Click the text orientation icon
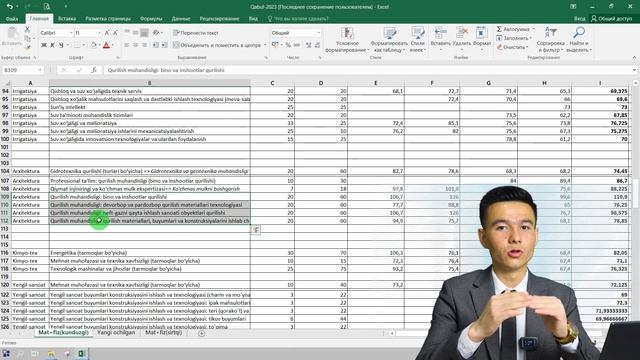 tap(156, 33)
